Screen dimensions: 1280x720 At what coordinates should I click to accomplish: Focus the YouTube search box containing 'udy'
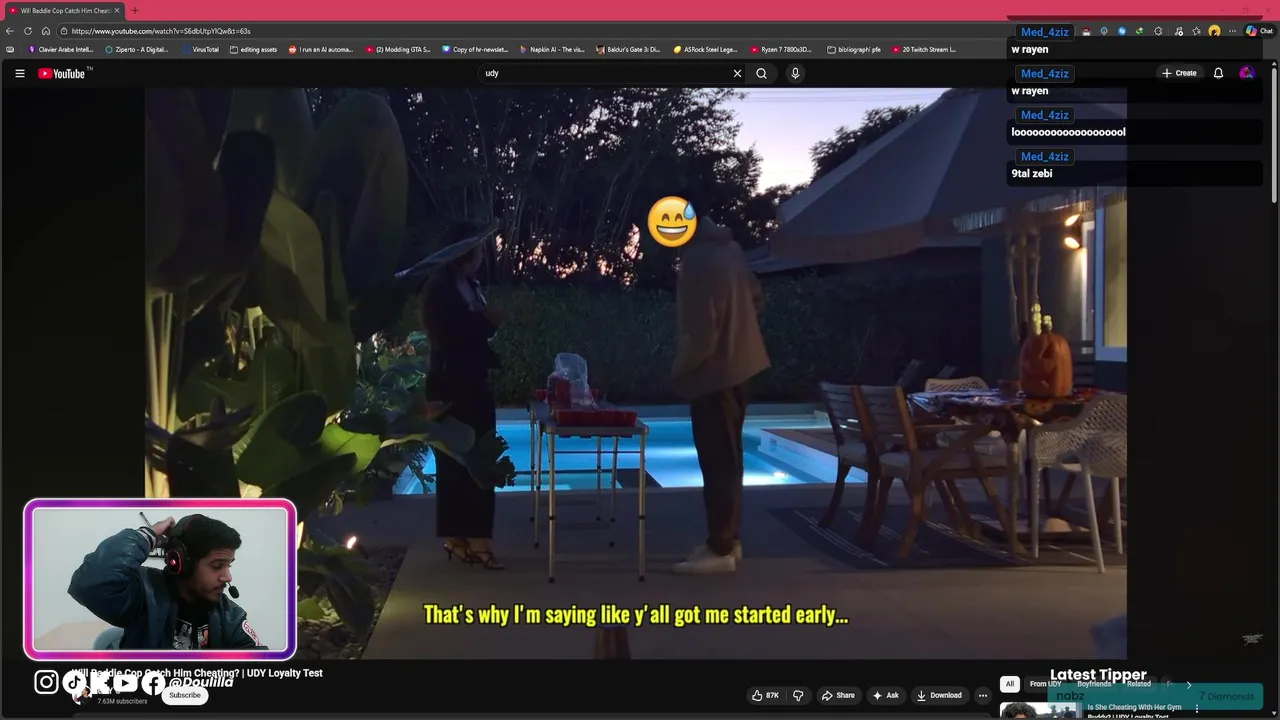coord(605,73)
